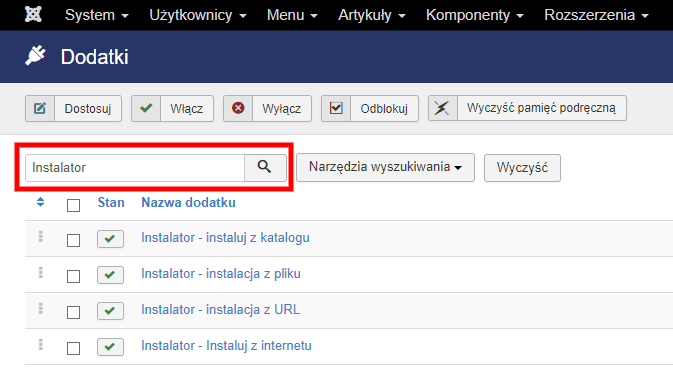Select checkbox for Instalator - instalacja z pliku

pyautogui.click(x=73, y=276)
